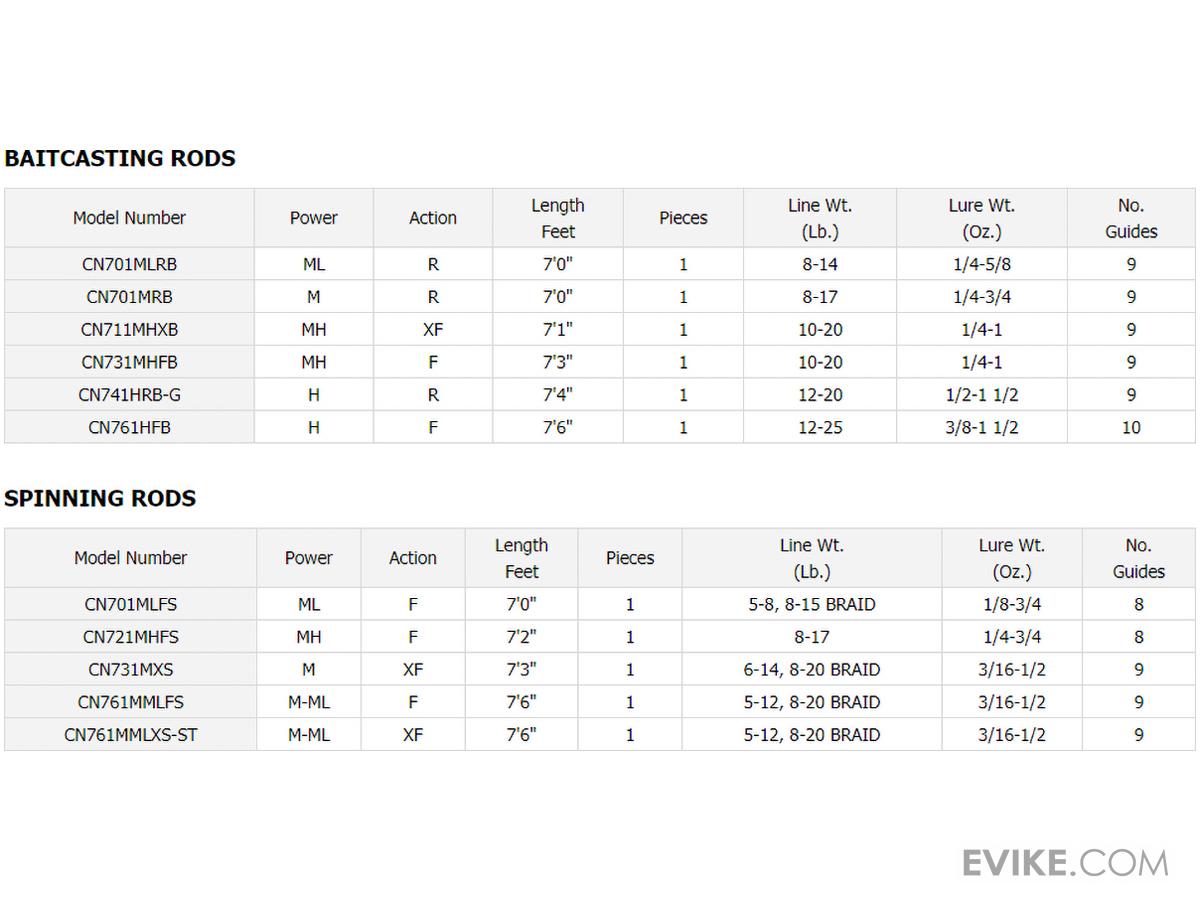Click the CN741HRB-G model number
The height and width of the screenshot is (900, 1200).
click(x=129, y=395)
